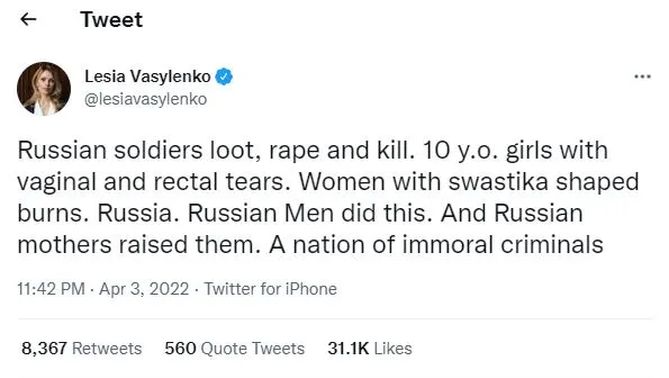Image resolution: width=669 pixels, height=378 pixels.
Task: Open the Likes label
Action: pyautogui.click(x=393, y=349)
